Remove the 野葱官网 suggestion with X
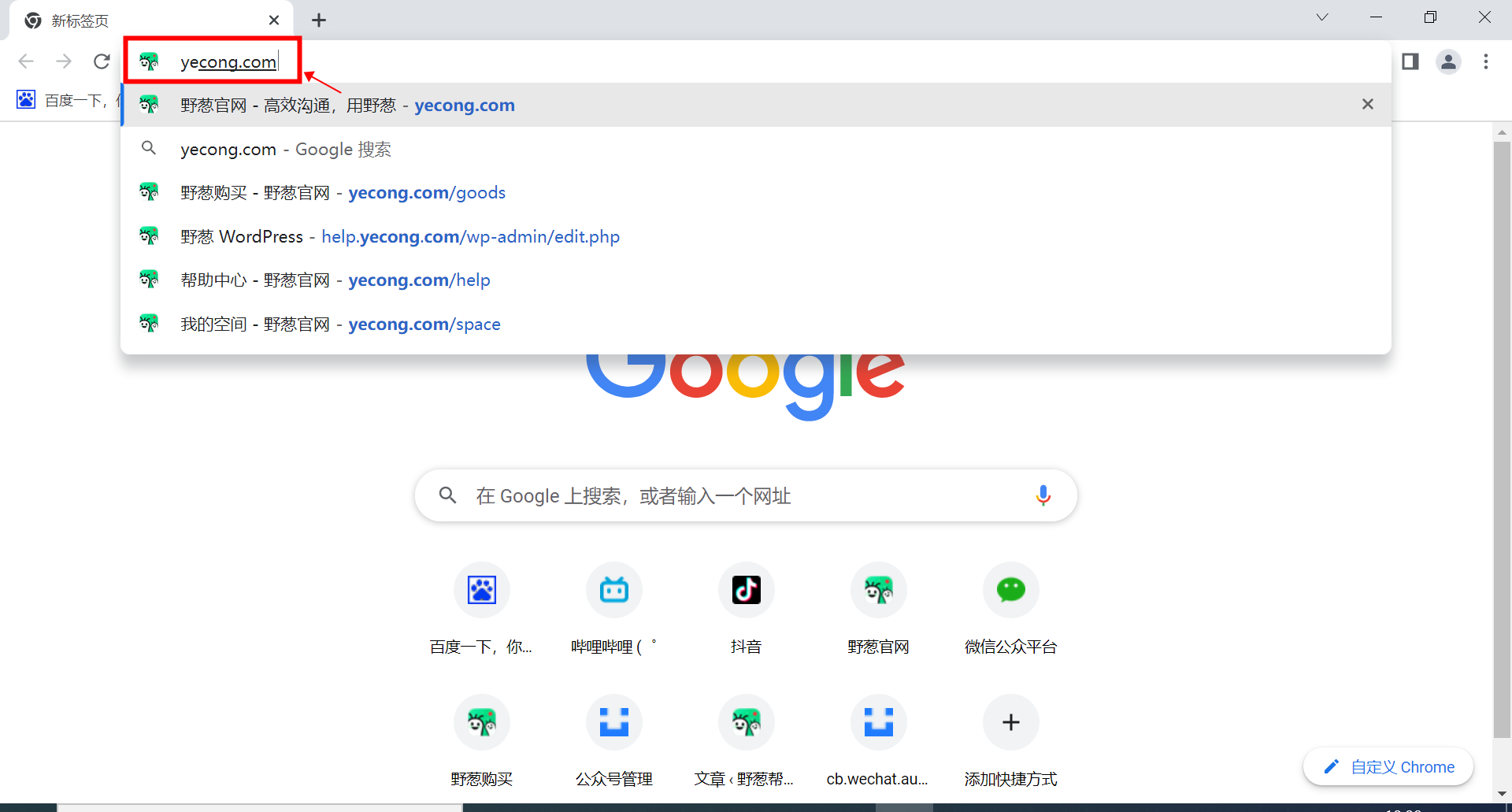 [x=1368, y=104]
